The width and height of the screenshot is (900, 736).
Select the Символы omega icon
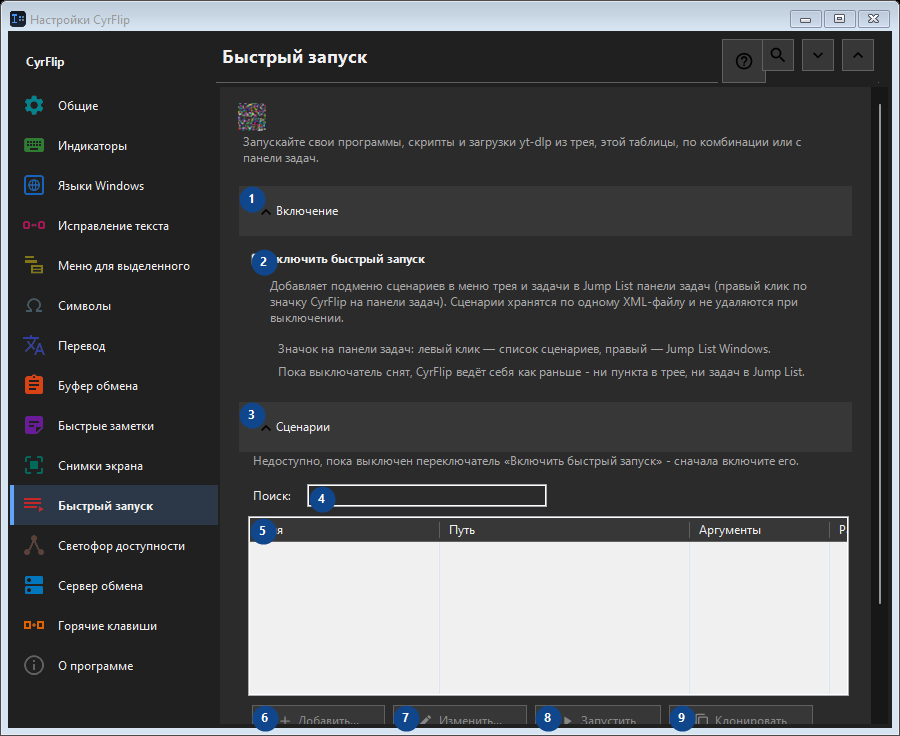click(x=34, y=306)
